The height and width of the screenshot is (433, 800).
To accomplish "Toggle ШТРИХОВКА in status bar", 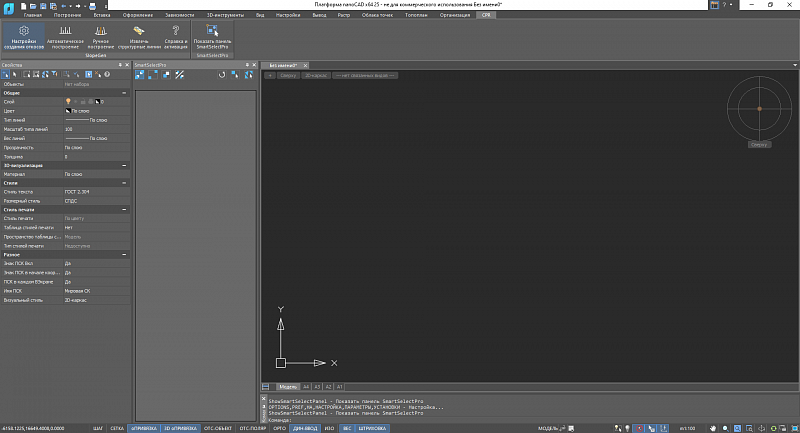I will pos(372,428).
